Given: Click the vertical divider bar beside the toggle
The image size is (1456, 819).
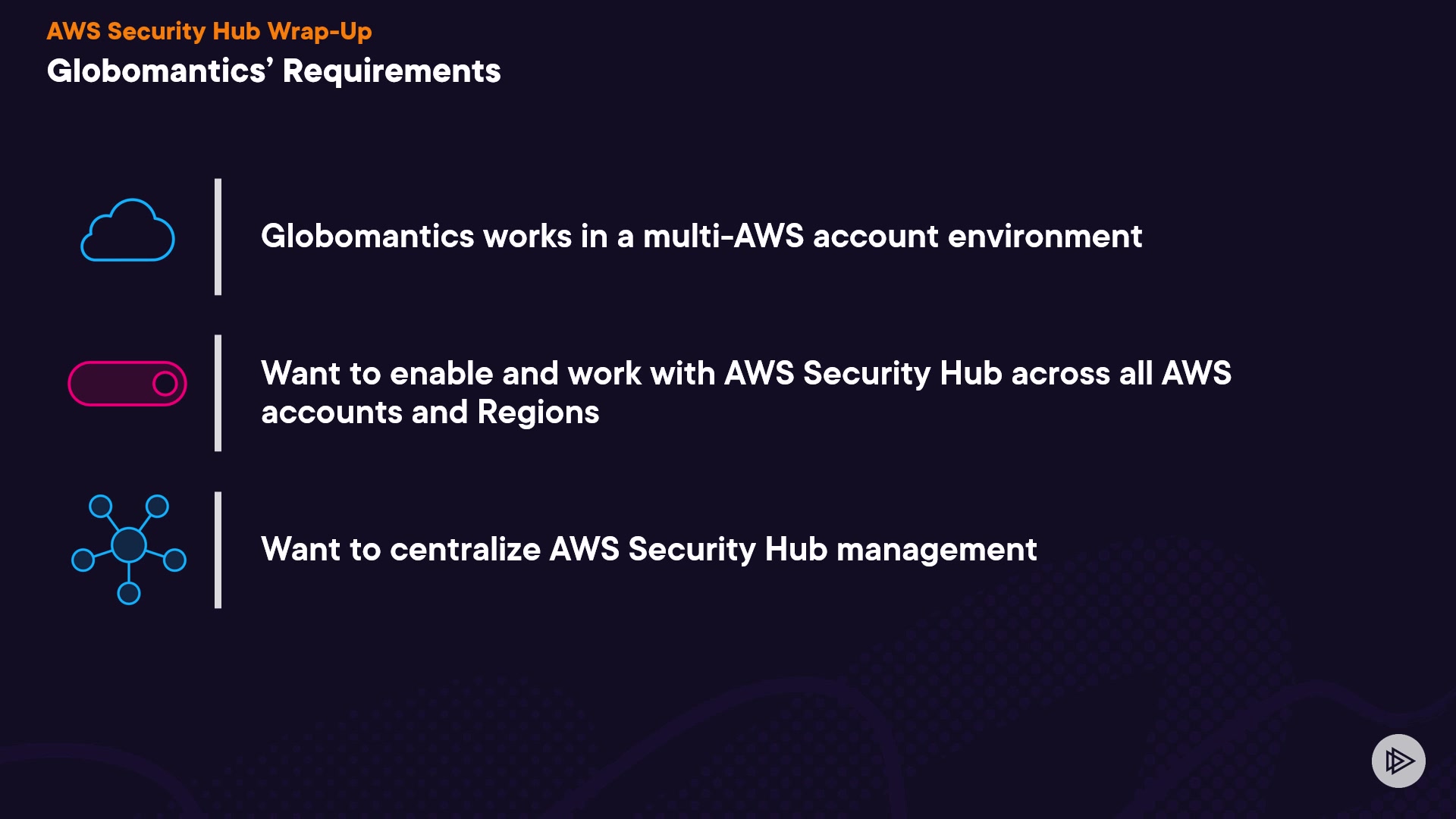Looking at the screenshot, I should (218, 393).
